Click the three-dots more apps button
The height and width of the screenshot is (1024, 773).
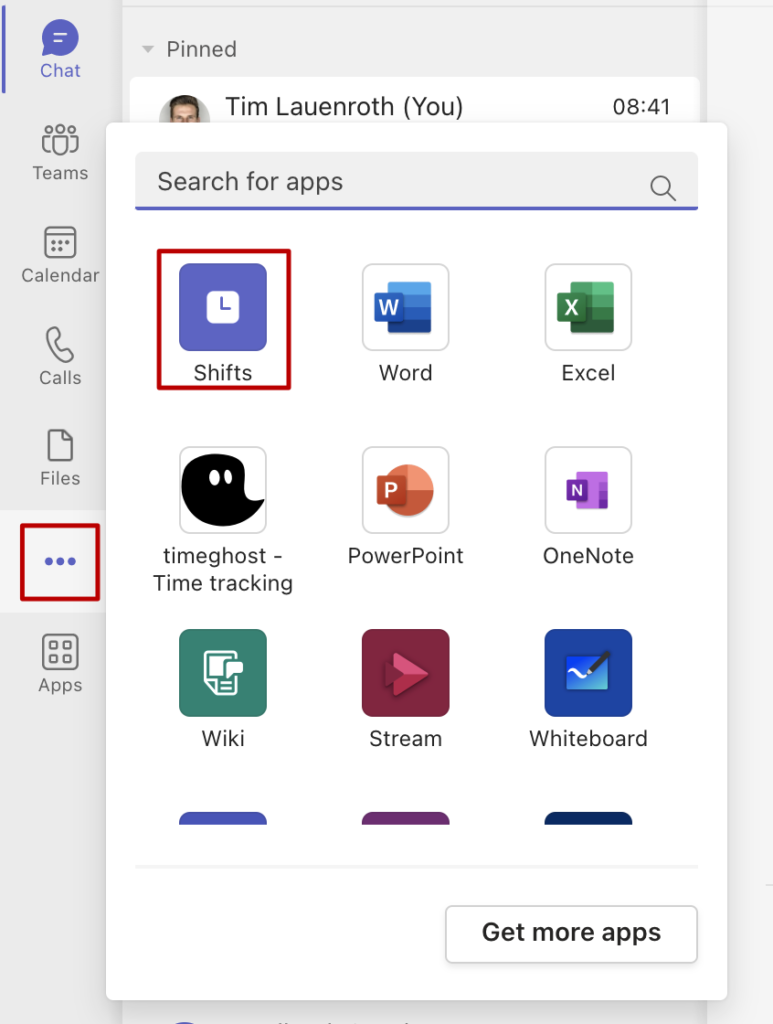click(x=60, y=562)
